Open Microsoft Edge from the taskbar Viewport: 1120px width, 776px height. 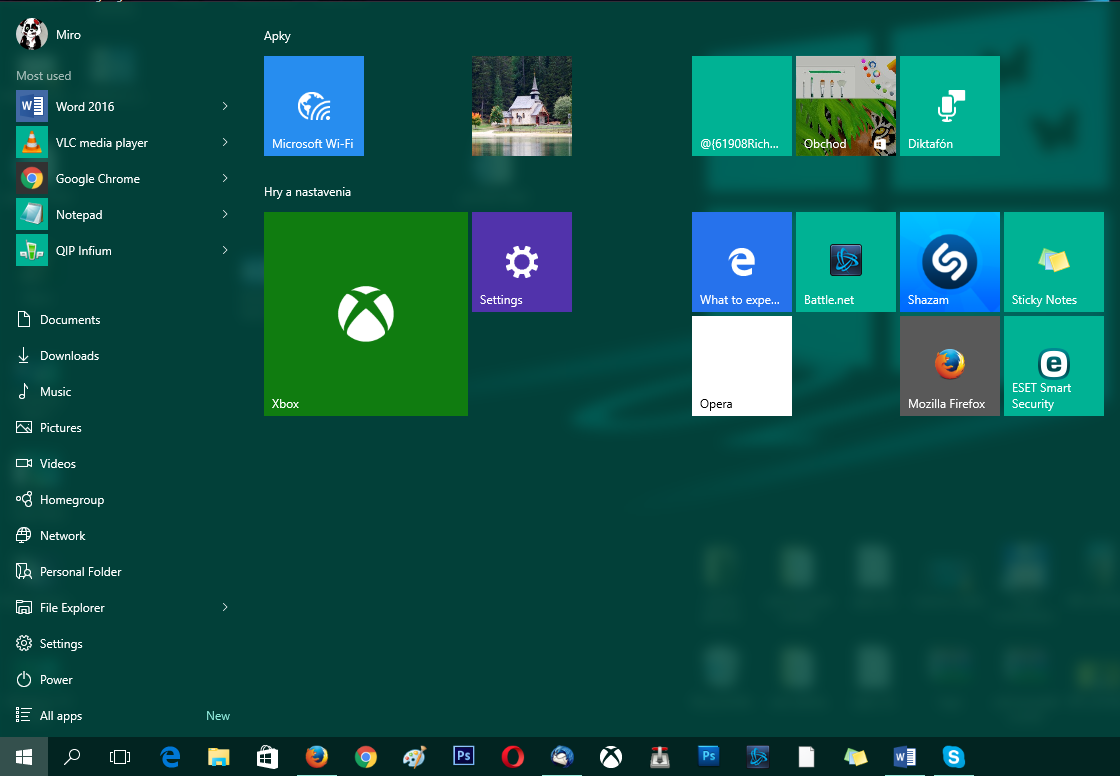pos(170,756)
